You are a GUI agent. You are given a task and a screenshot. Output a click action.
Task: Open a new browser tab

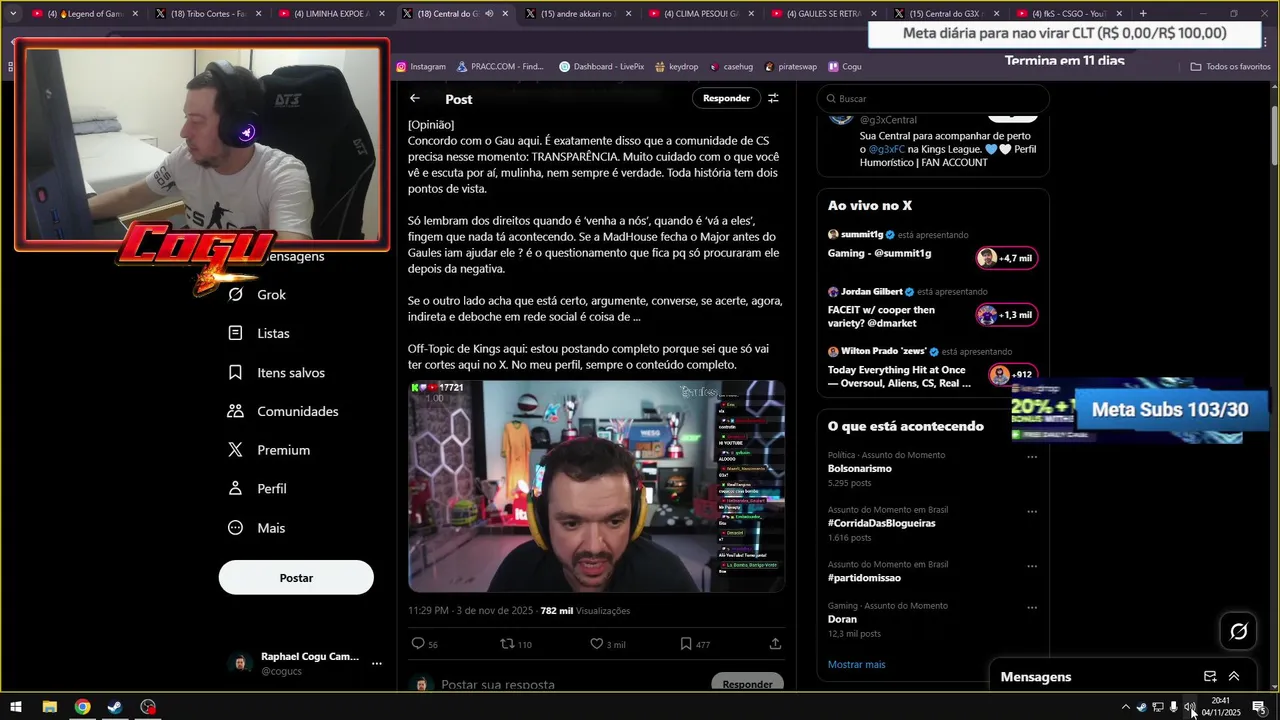(1143, 14)
